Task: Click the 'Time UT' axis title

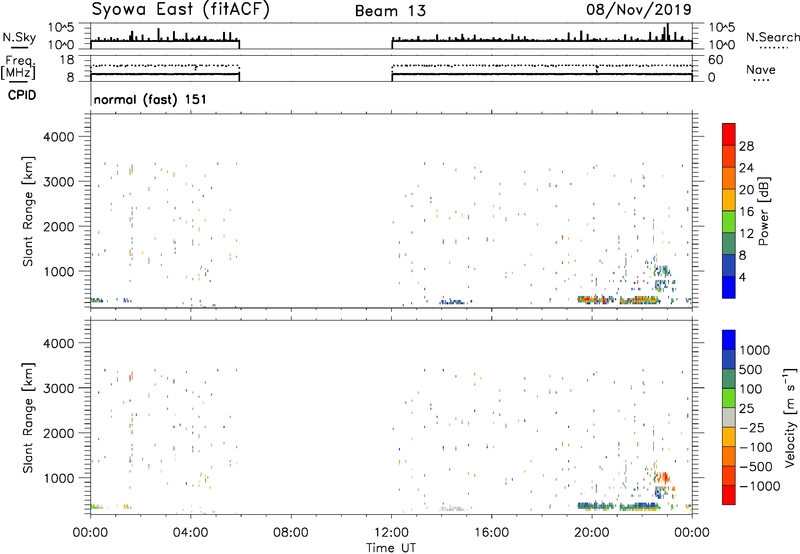Action: point(391,548)
